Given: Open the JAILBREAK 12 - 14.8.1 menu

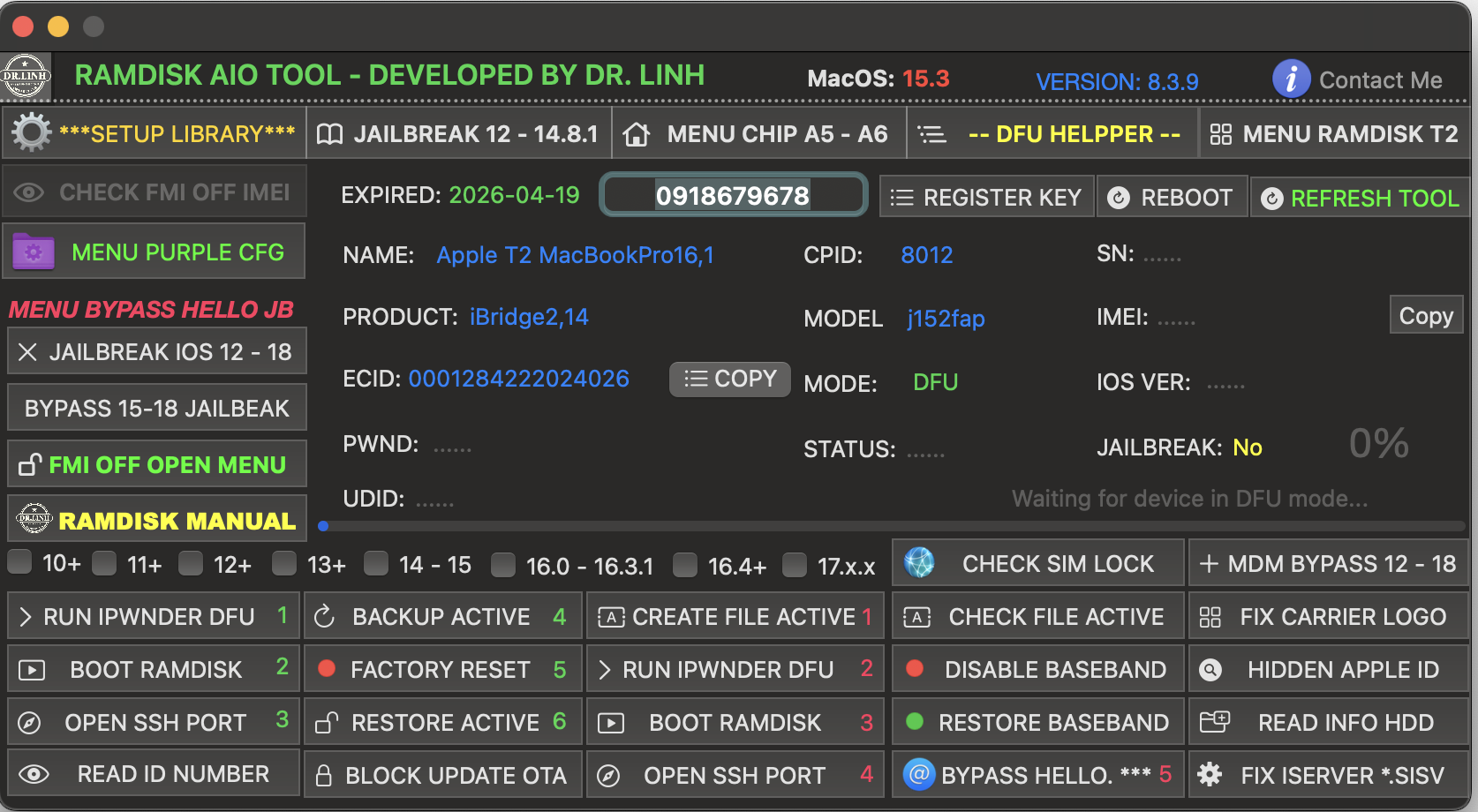Looking at the screenshot, I should point(459,134).
